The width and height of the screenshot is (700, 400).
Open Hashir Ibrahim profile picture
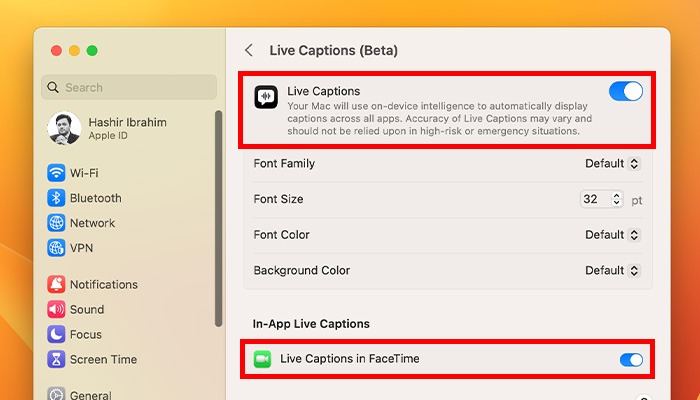64,128
